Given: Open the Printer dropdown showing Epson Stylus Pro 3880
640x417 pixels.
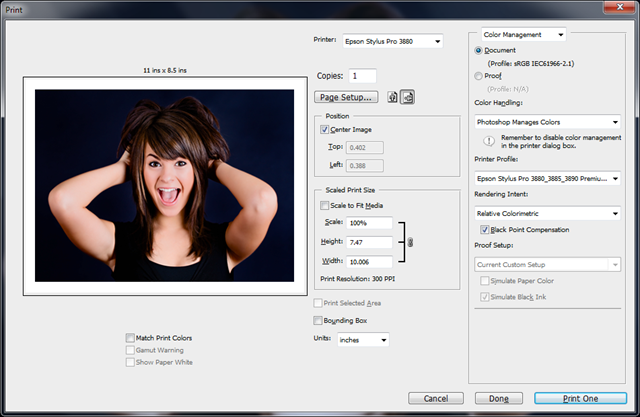Looking at the screenshot, I should click(392, 41).
